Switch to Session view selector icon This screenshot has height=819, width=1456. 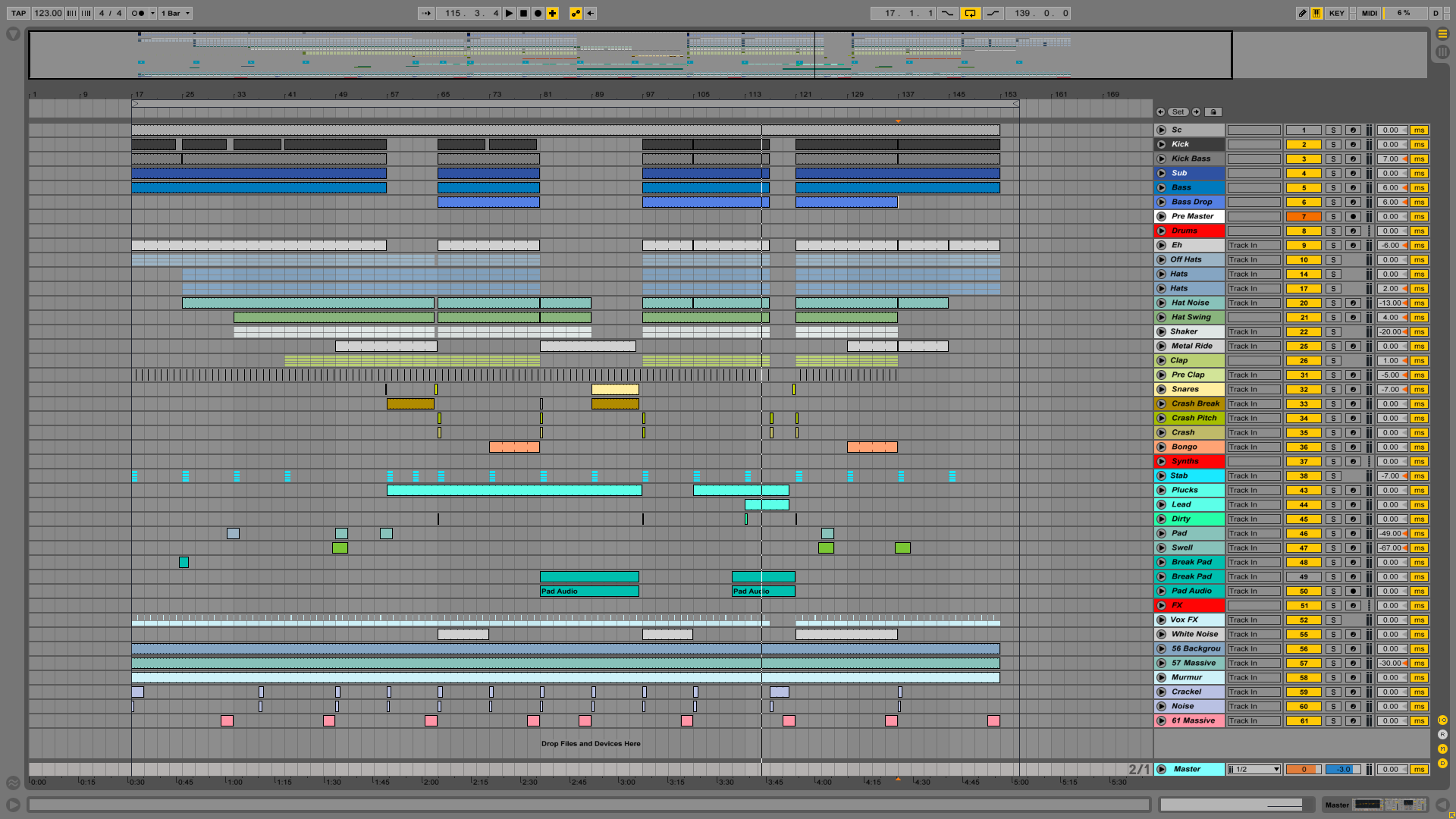pyautogui.click(x=1442, y=52)
